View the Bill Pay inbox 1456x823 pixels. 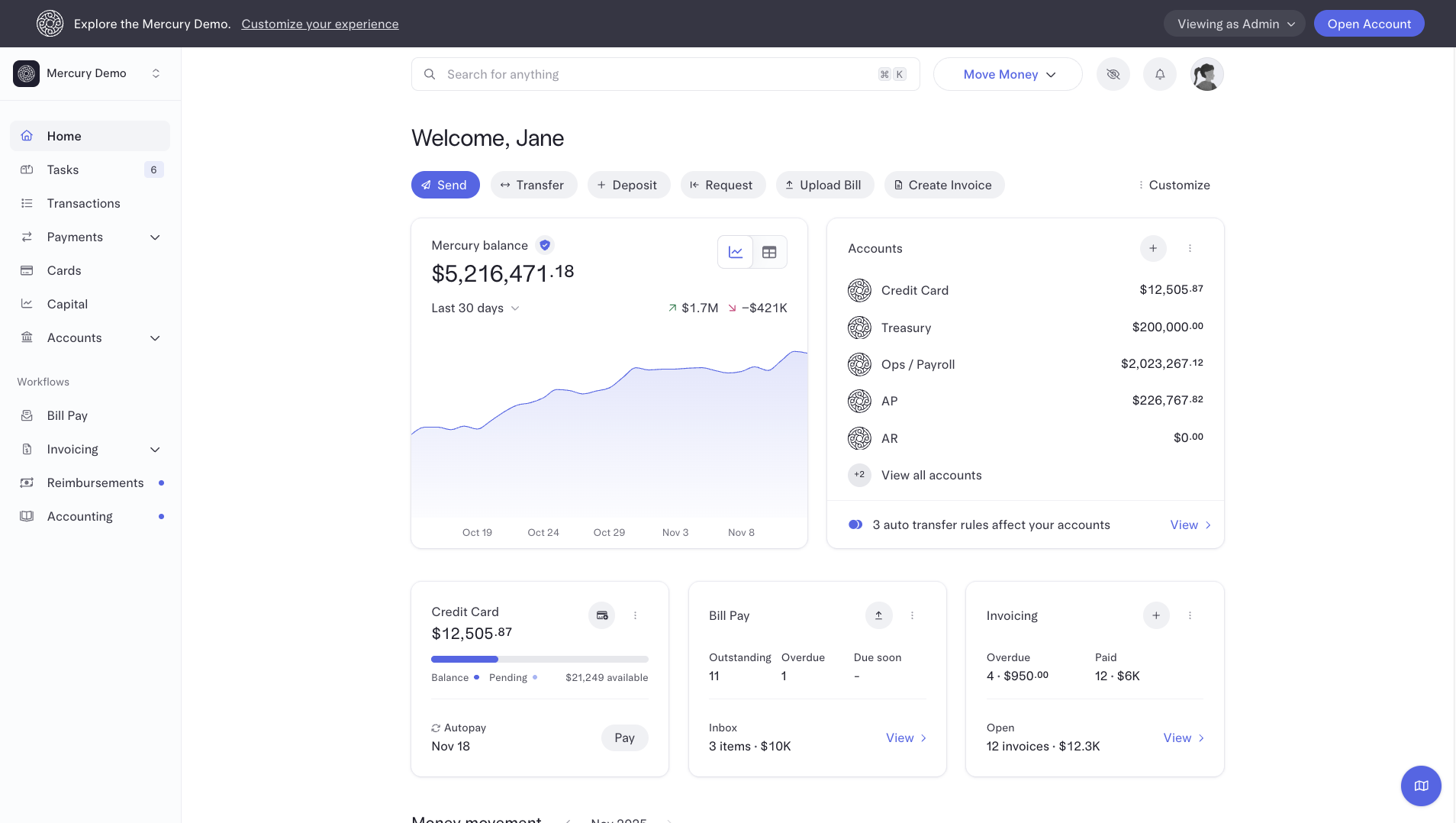(906, 737)
